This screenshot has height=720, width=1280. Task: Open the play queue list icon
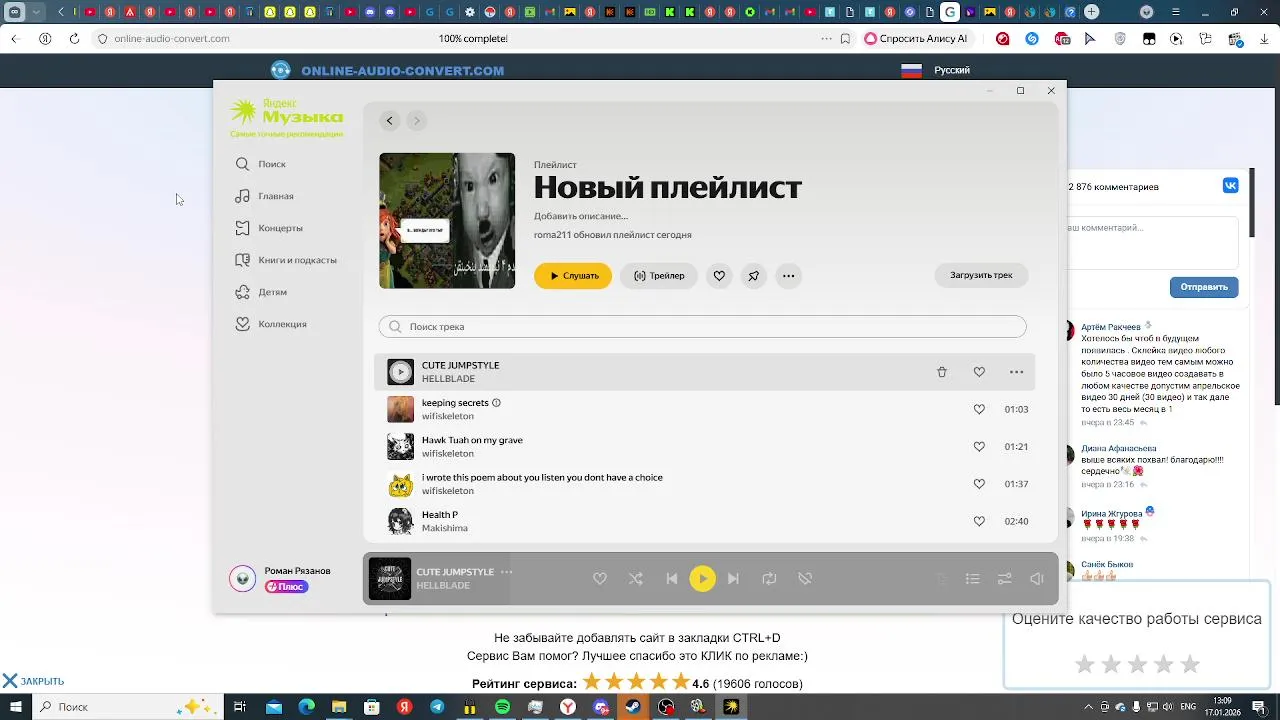point(972,579)
